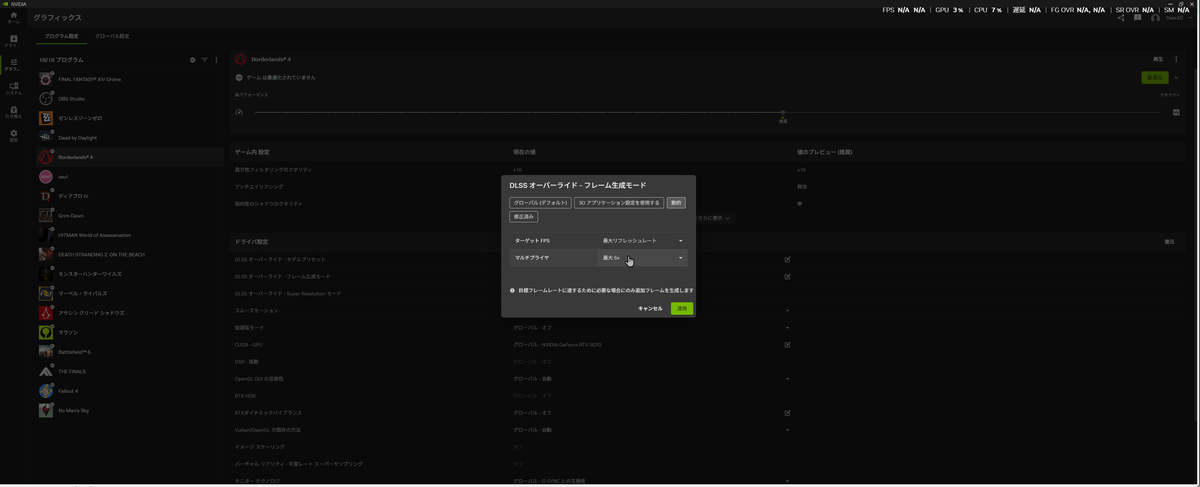This screenshot has width=1200, height=487.
Task: Edit the DLSS オーバーライド - モデルプリセット setting
Action: pyautogui.click(x=787, y=259)
